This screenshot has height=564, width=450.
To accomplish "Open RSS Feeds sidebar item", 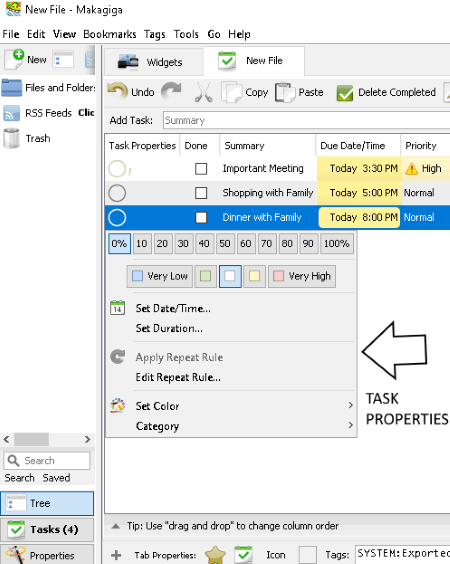I will point(48,113).
